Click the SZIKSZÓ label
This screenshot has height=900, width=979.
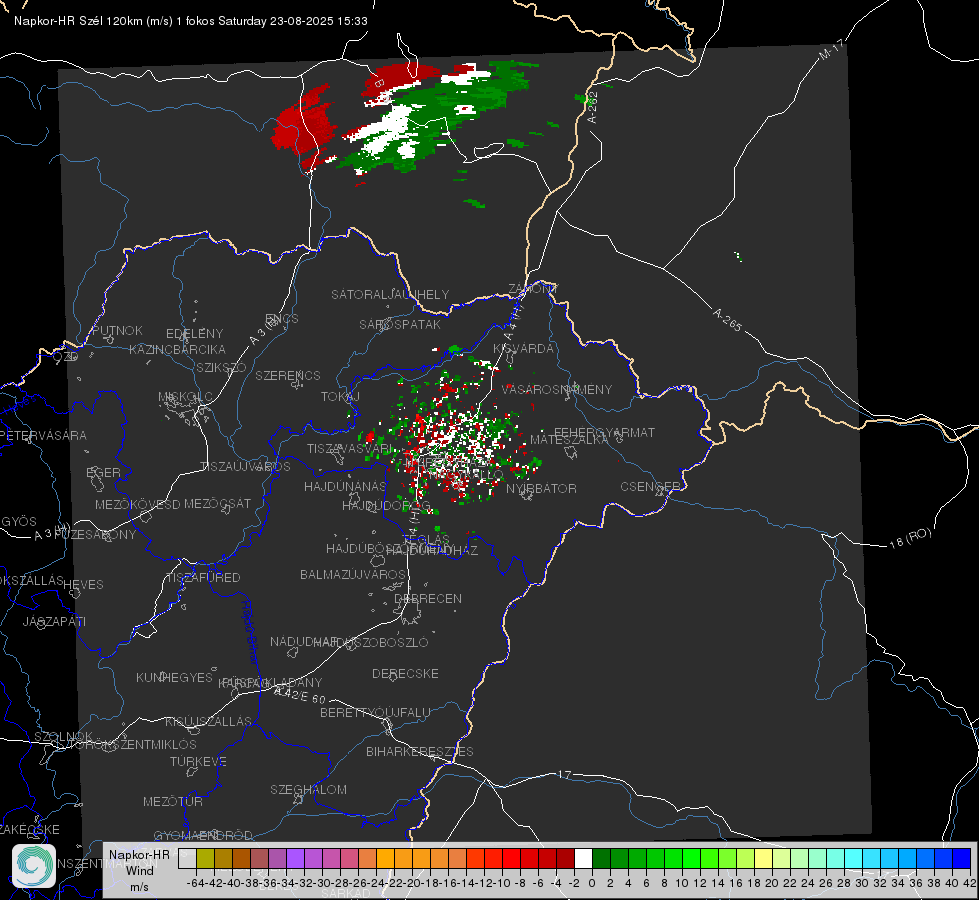coord(221,367)
